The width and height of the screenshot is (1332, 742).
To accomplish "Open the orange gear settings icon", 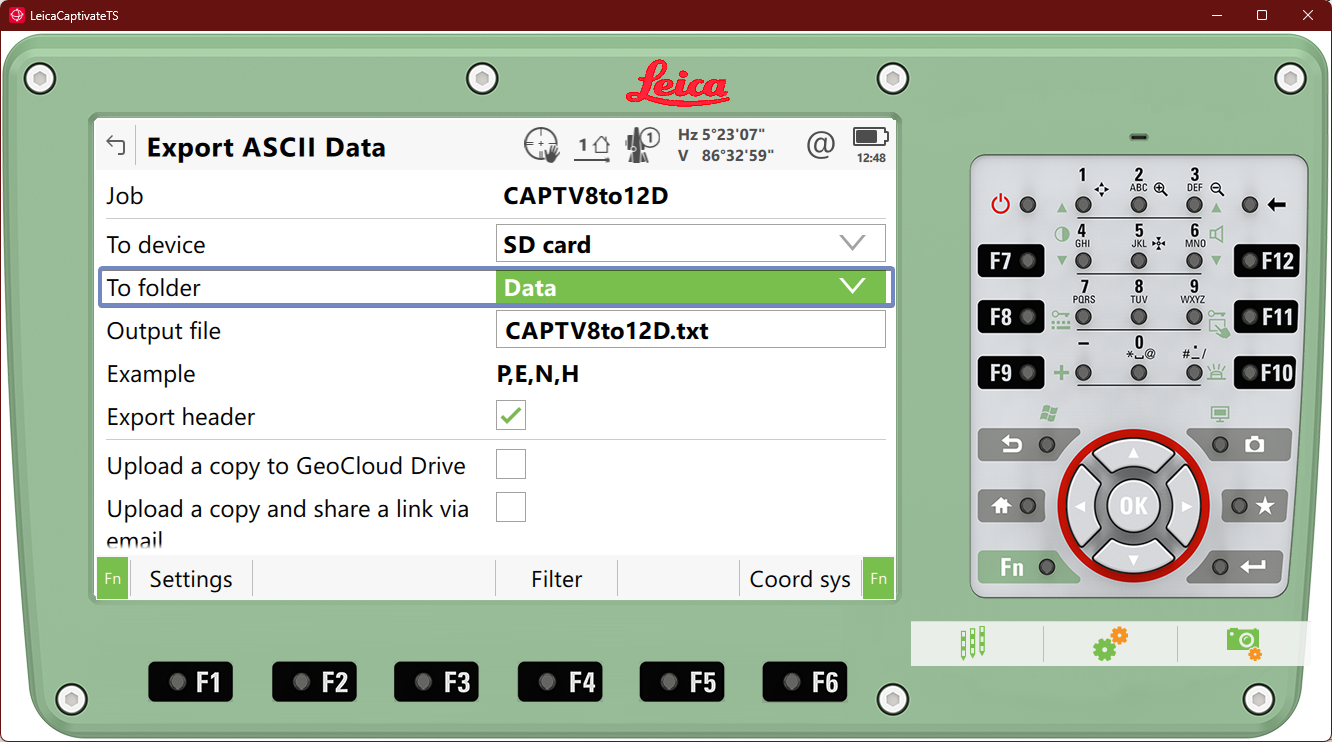I will (x=1110, y=643).
